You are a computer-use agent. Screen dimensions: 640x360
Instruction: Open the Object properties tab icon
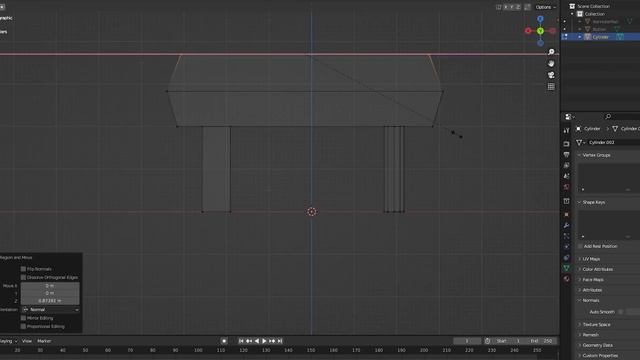566,214
